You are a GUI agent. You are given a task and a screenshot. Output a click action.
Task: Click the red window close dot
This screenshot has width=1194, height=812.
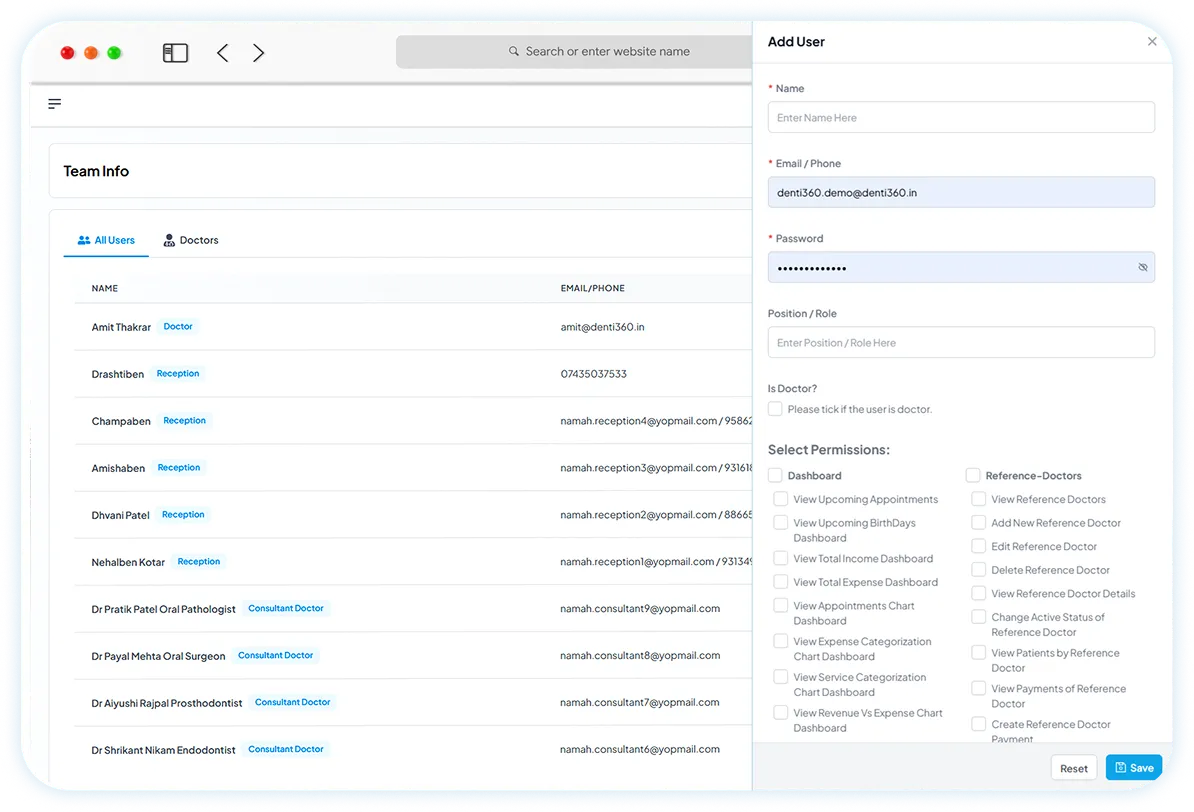68,53
